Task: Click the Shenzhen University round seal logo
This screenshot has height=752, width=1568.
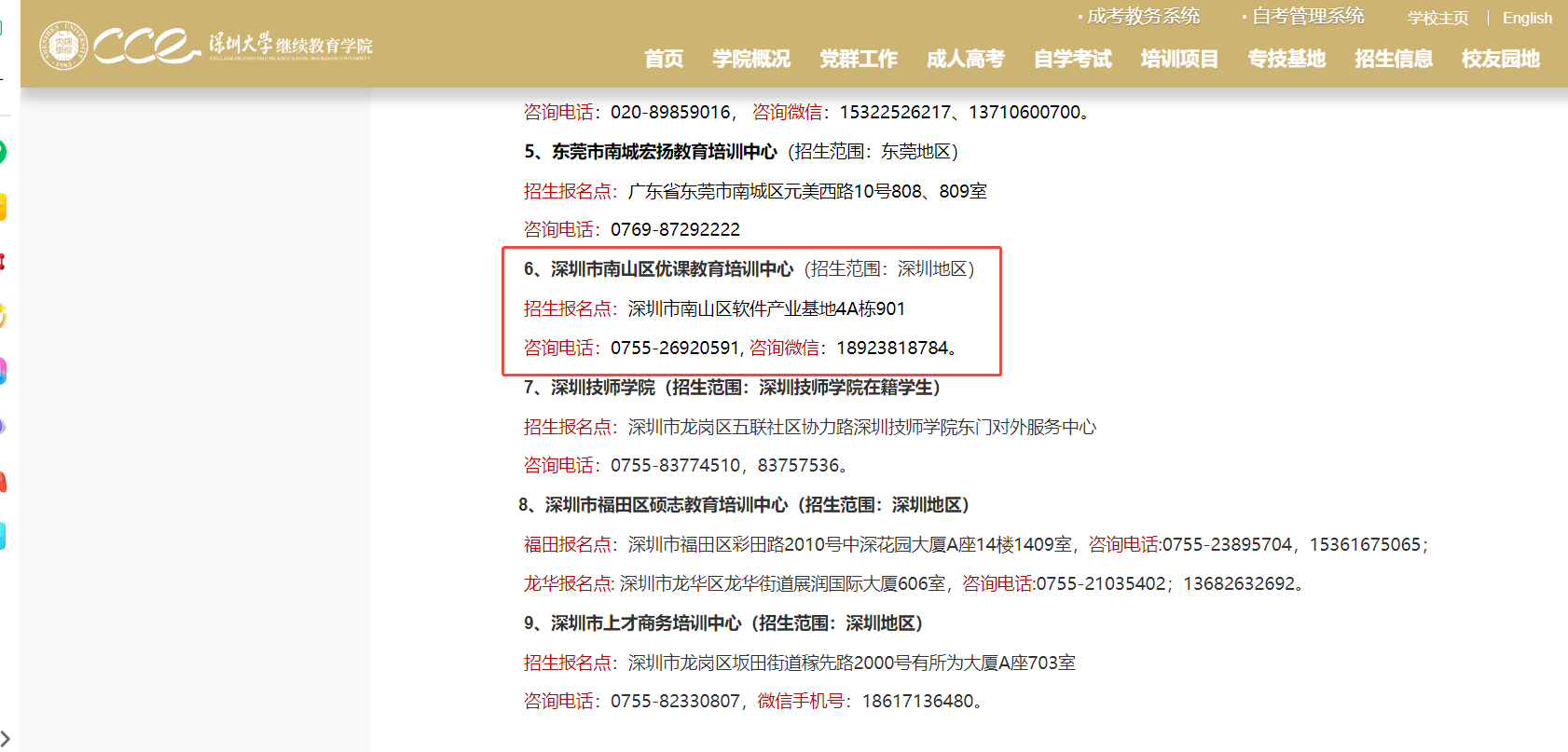Action: point(63,46)
